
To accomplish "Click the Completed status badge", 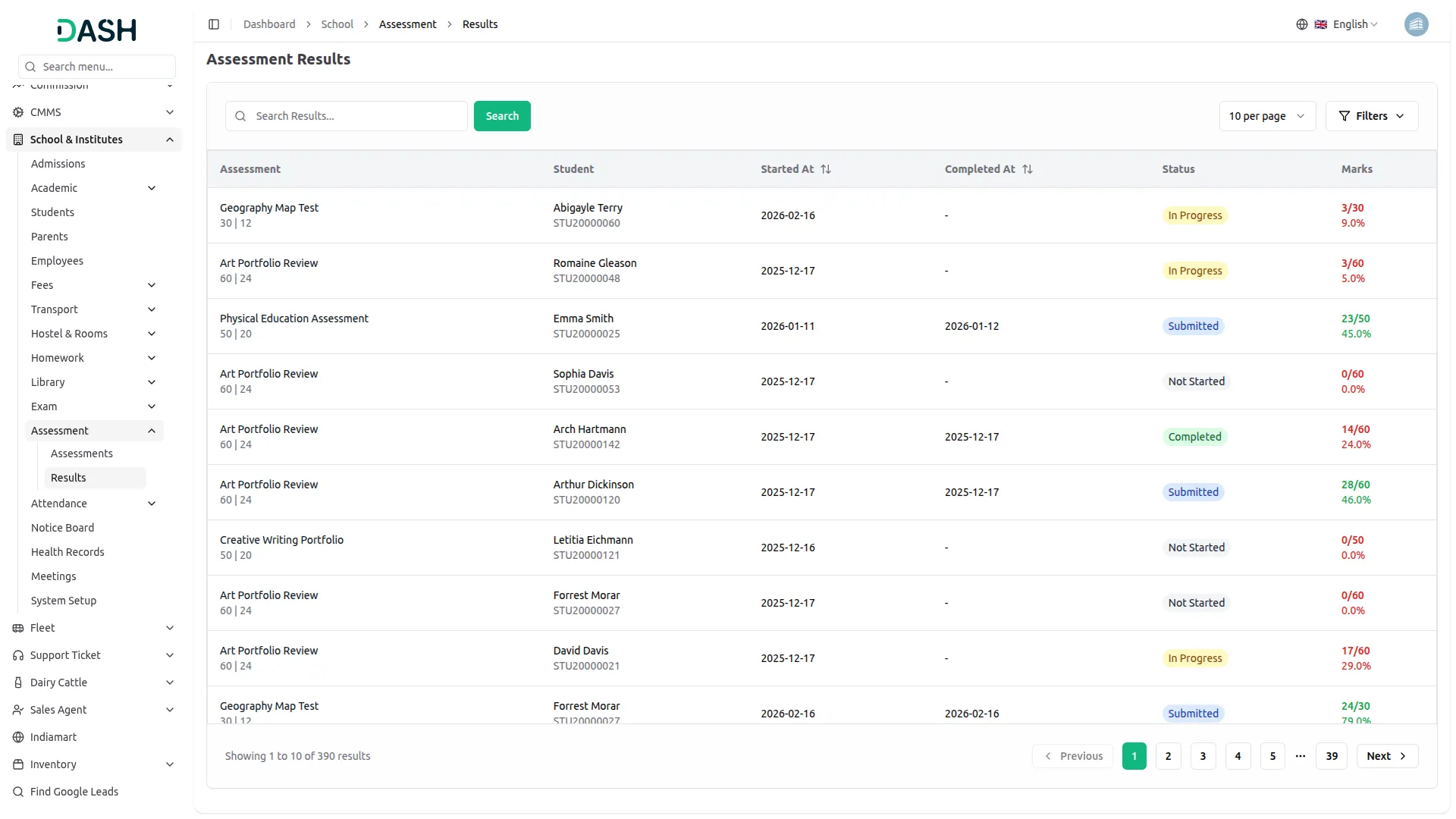I will (x=1194, y=437).
